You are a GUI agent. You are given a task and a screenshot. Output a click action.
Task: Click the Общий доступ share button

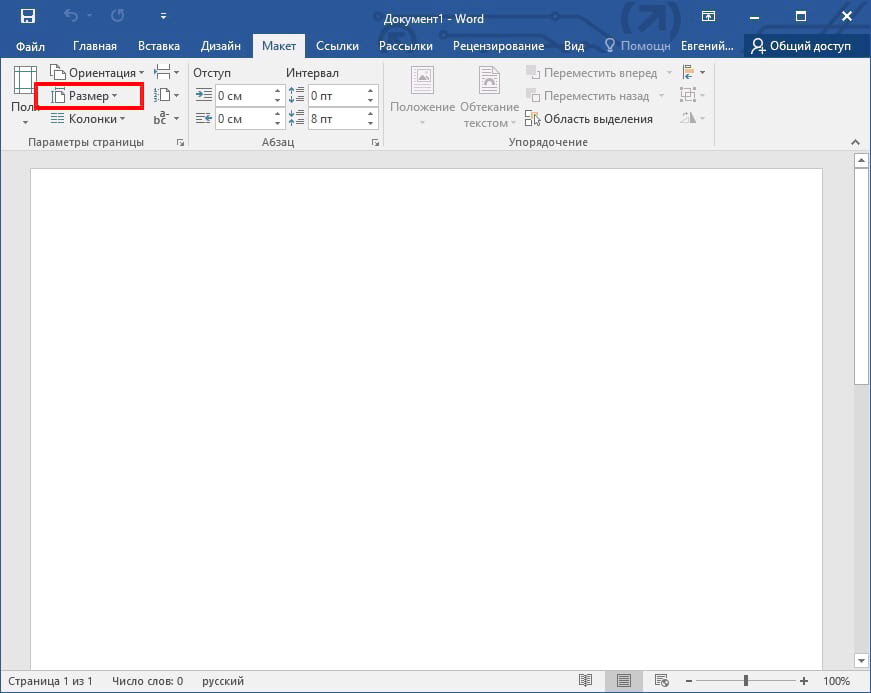pyautogui.click(x=800, y=46)
